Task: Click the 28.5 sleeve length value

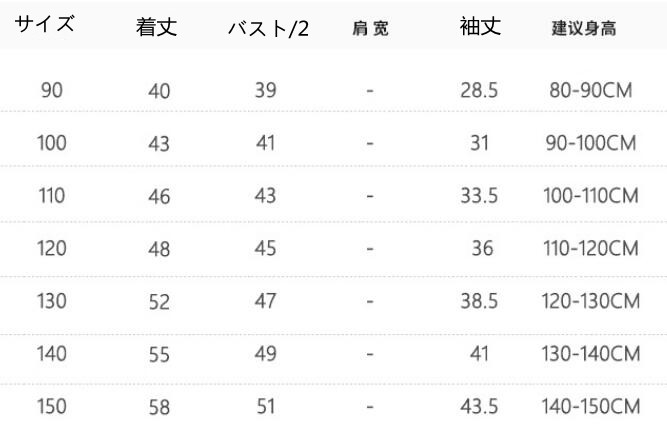Action: point(479,90)
